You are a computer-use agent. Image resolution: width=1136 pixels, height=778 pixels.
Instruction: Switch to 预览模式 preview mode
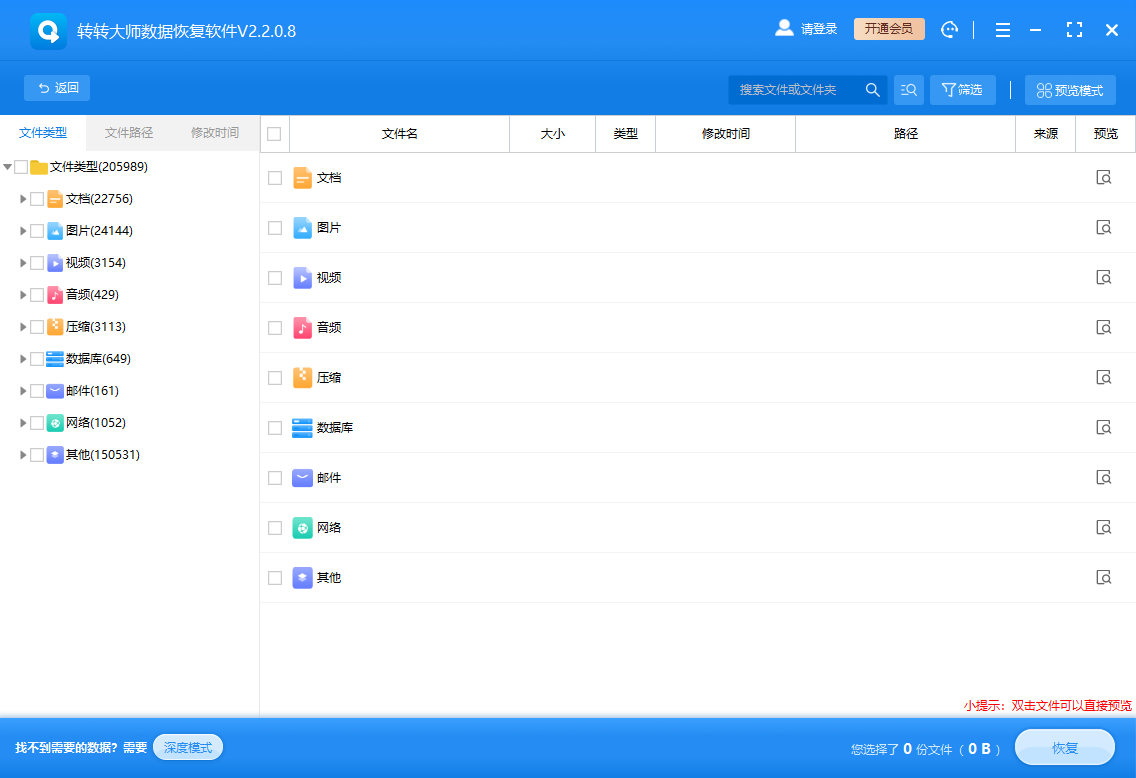click(x=1070, y=89)
